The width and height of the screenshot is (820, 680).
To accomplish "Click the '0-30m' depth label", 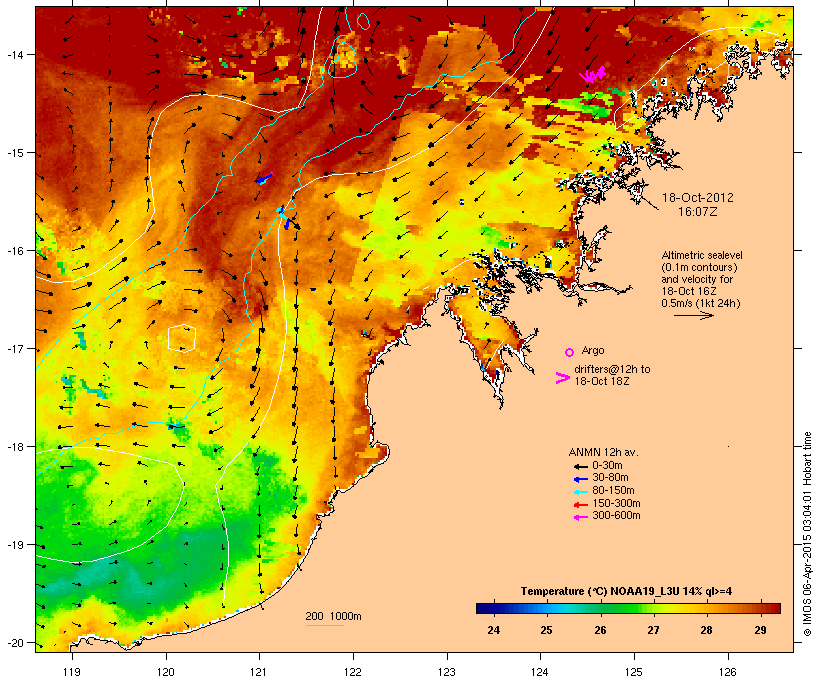I will click(607, 466).
